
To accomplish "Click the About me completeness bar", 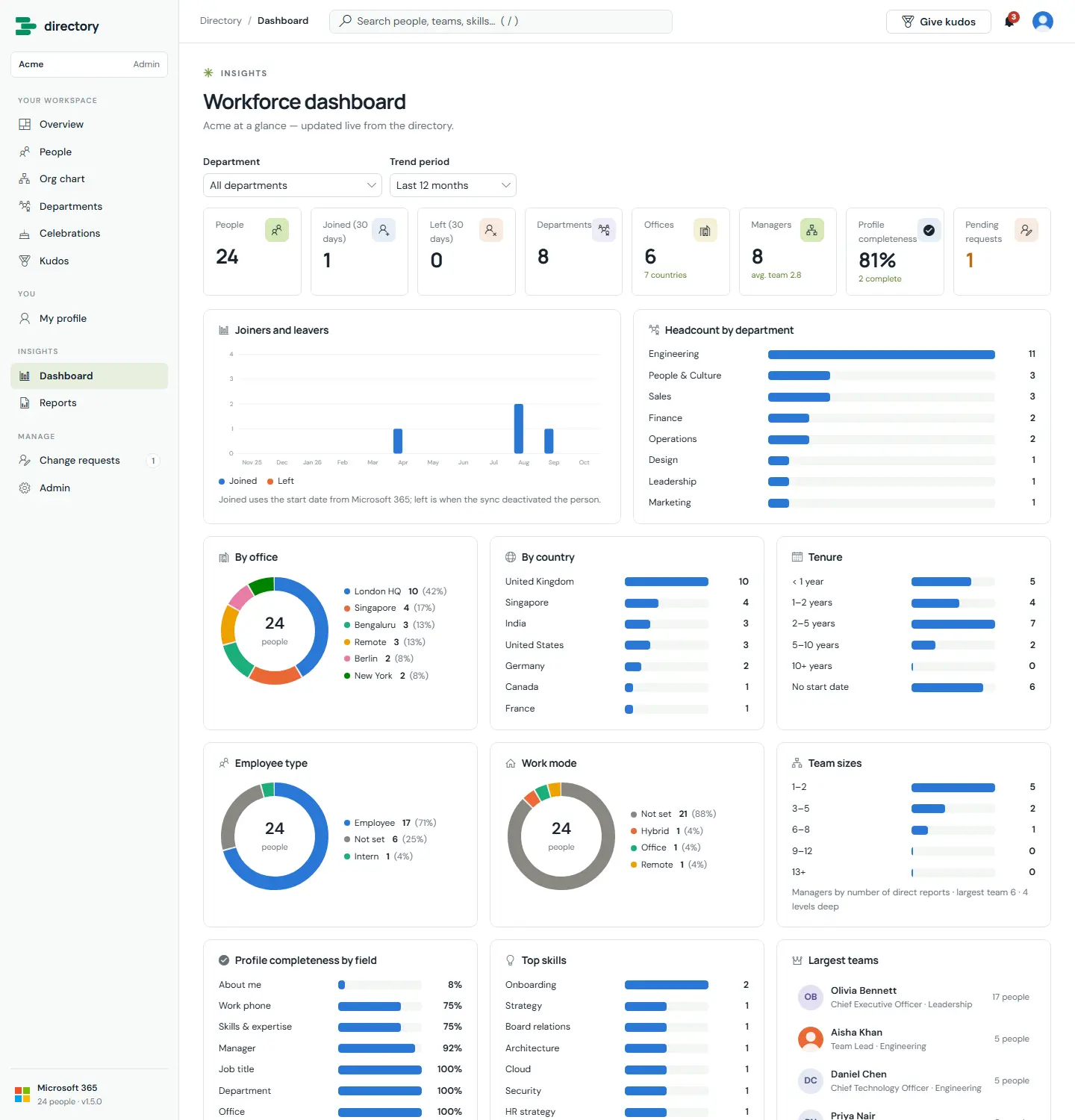I will tap(380, 985).
